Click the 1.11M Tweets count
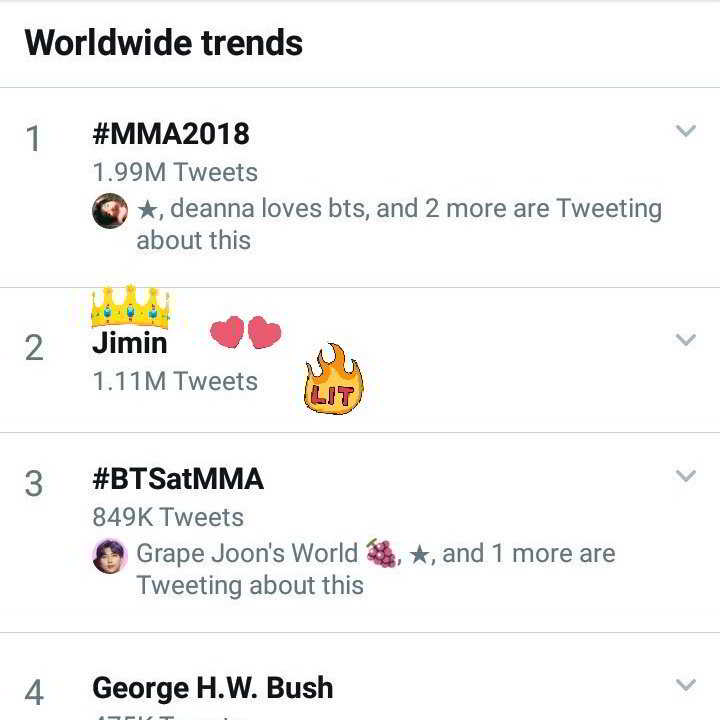720x720 pixels. (175, 381)
